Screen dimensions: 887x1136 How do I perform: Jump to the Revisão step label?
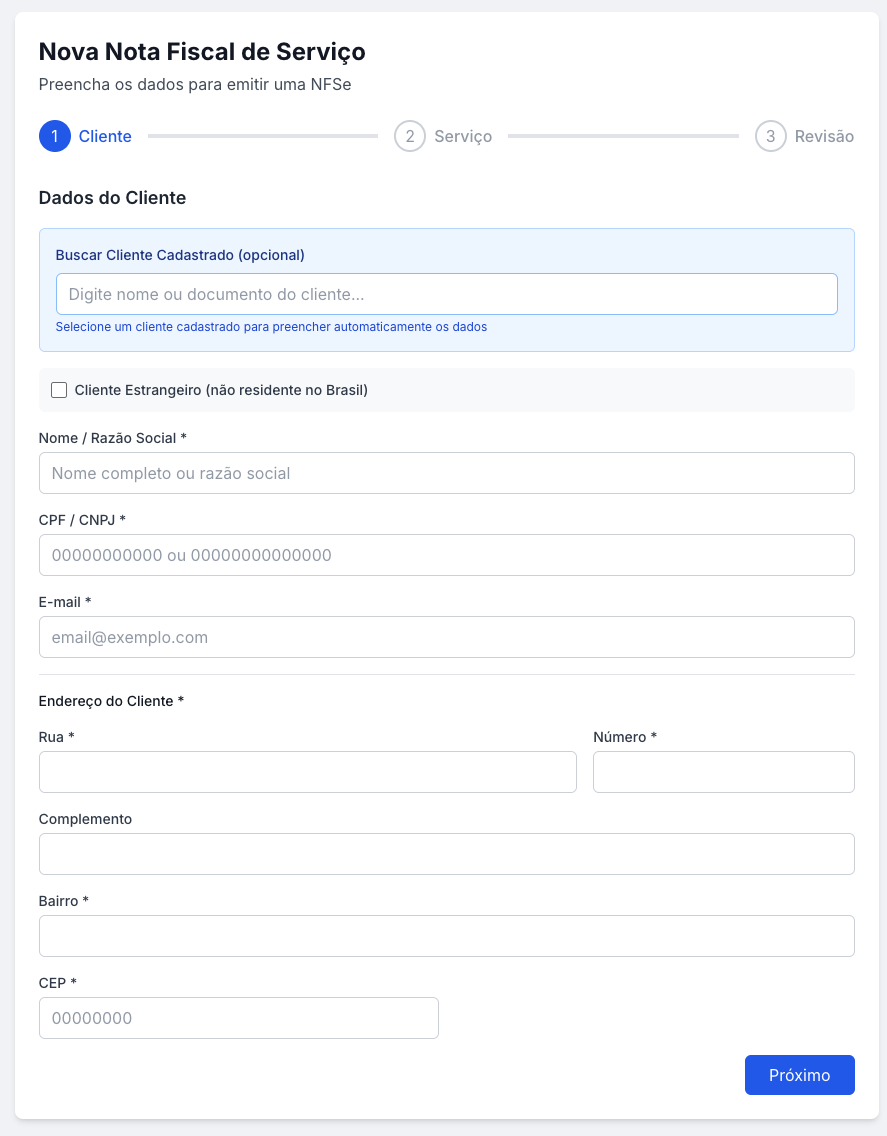tap(824, 136)
